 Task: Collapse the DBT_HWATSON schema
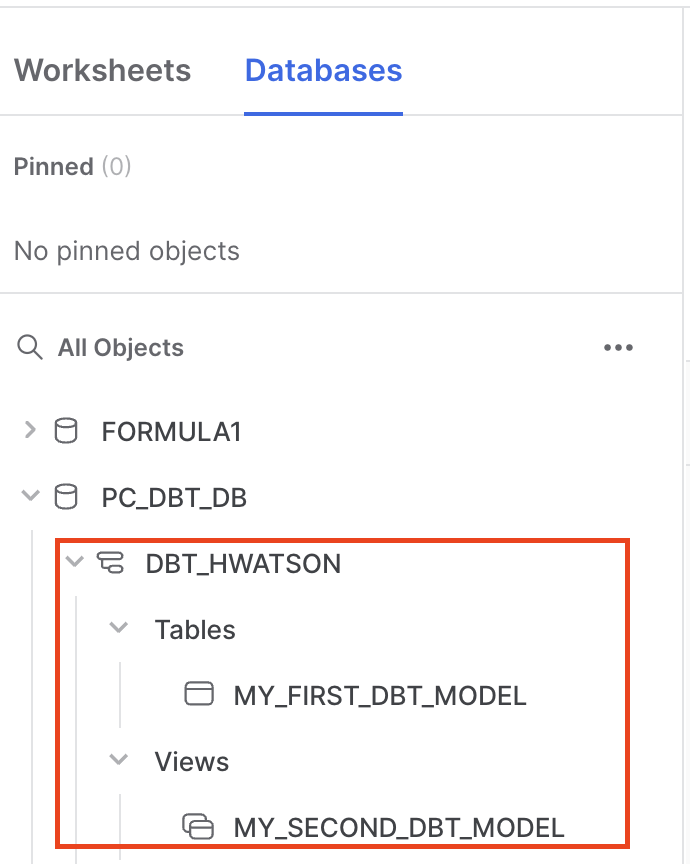tap(73, 562)
